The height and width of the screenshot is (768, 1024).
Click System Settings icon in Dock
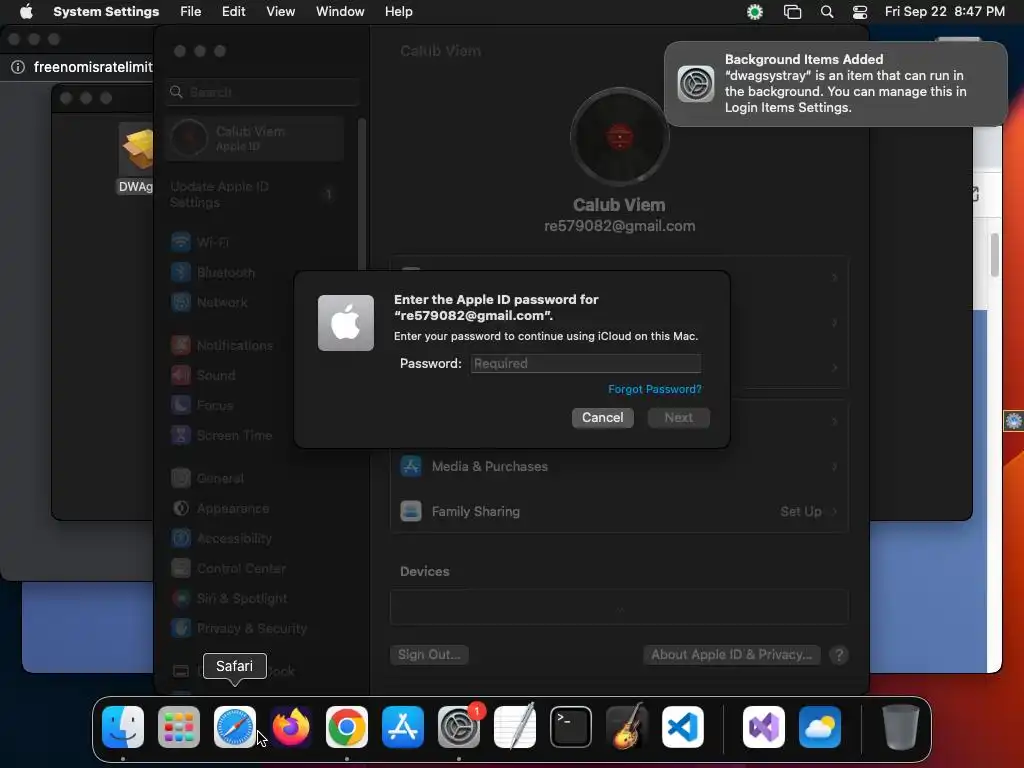pos(458,727)
